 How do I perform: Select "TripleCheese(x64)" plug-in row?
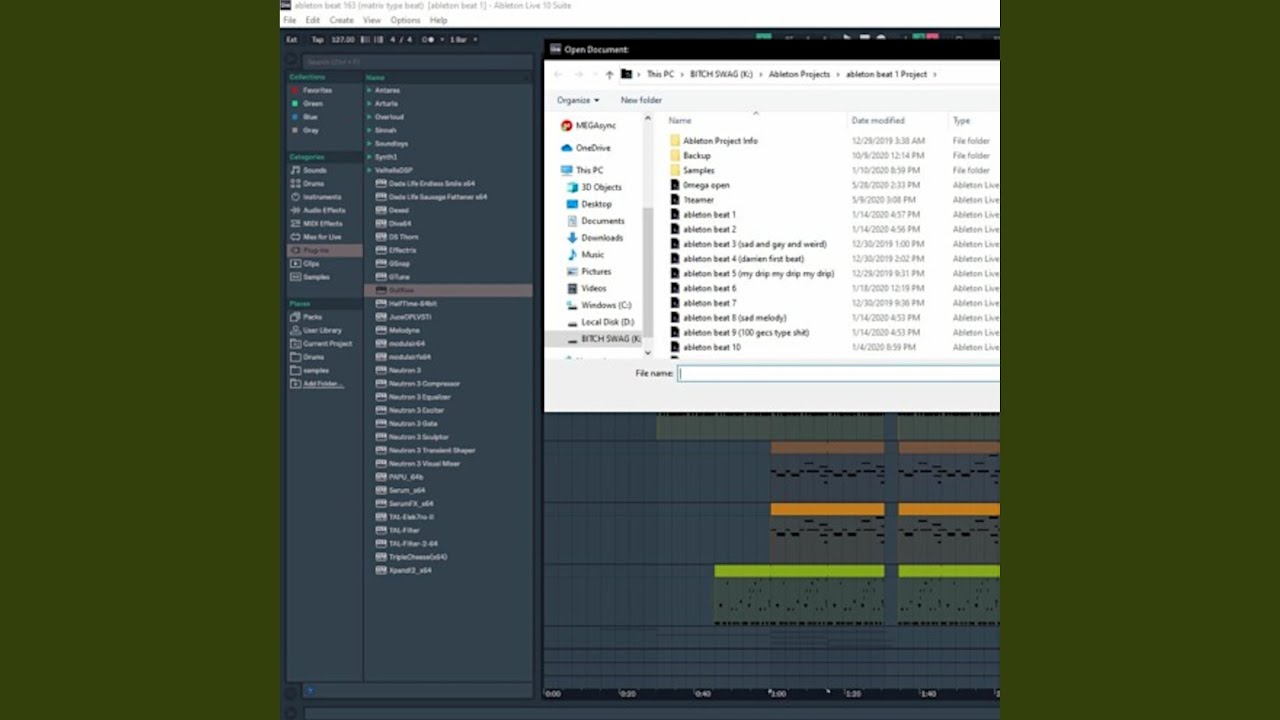(418, 557)
